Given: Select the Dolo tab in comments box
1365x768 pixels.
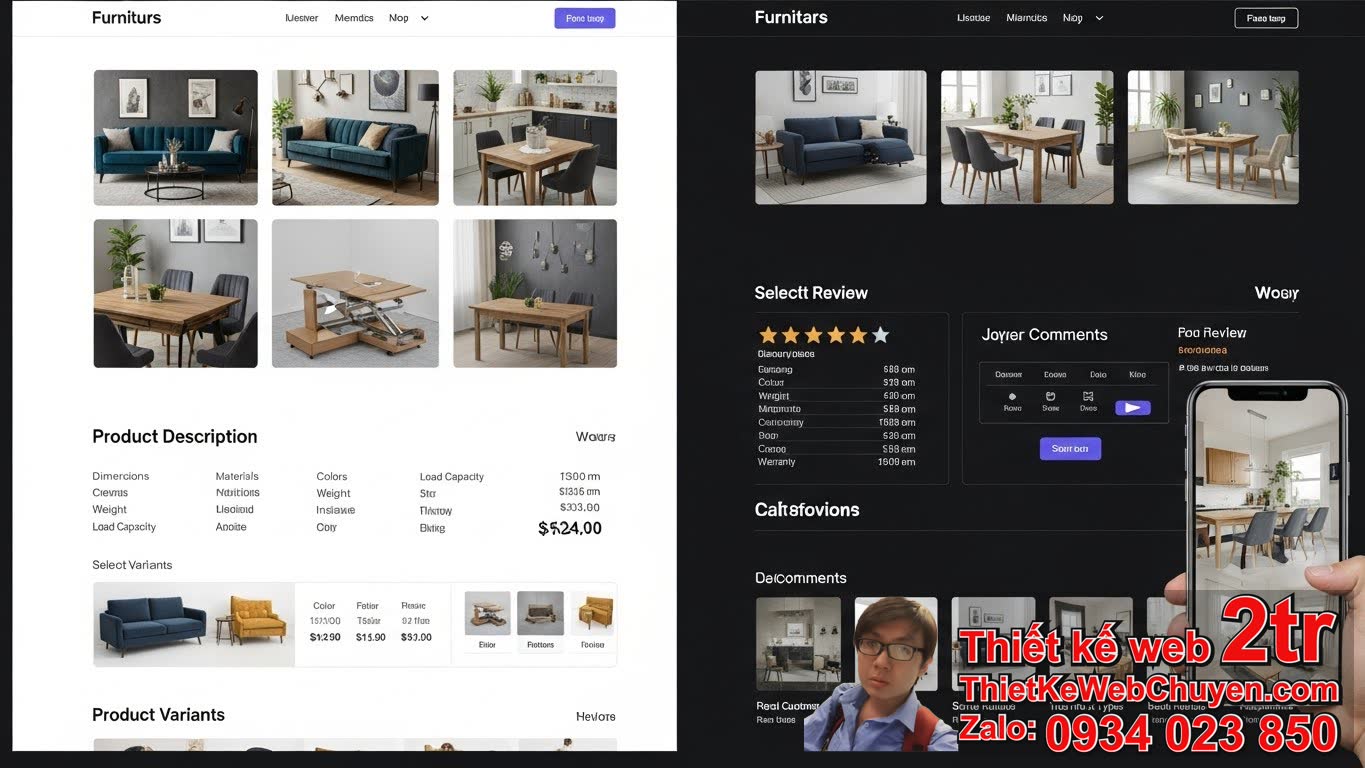Looking at the screenshot, I should [1098, 375].
